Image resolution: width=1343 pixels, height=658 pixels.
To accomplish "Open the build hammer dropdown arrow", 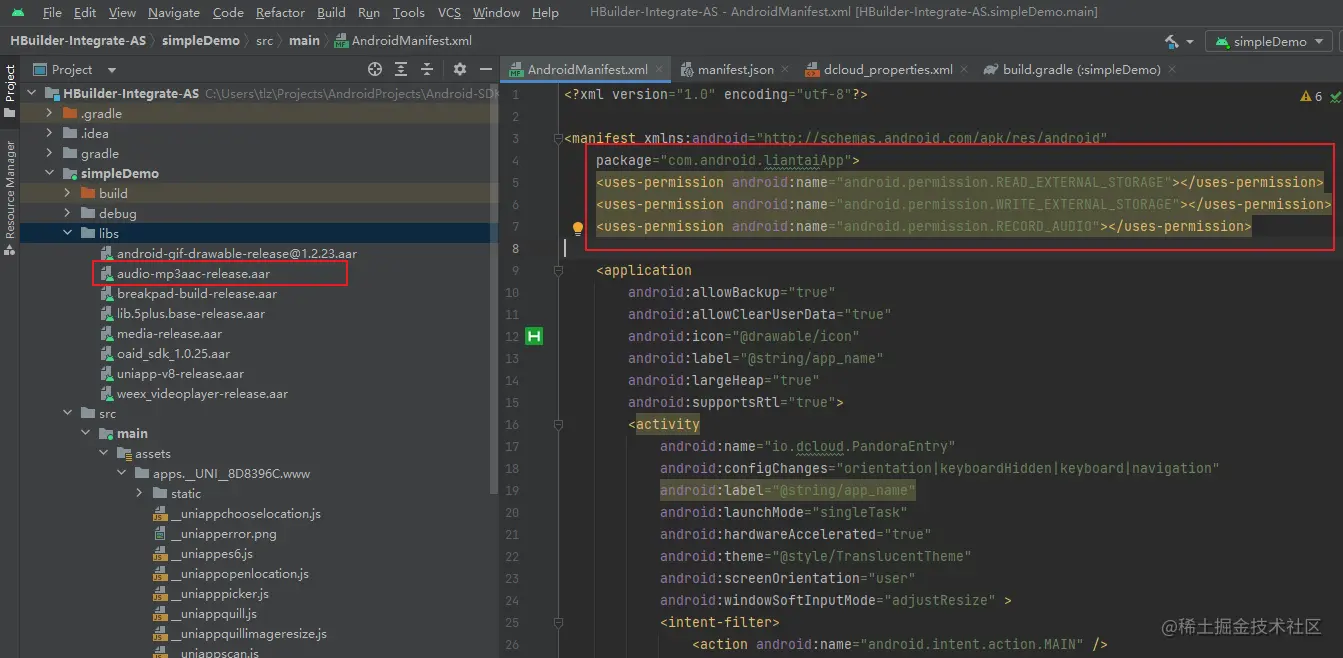I will tap(1189, 42).
